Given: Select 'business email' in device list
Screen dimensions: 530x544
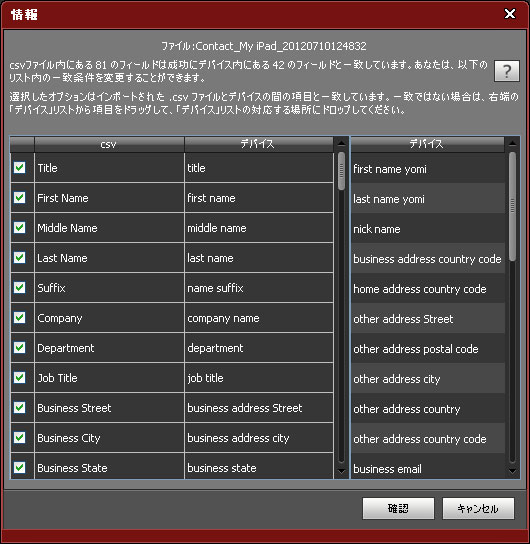Looking at the screenshot, I should (x=428, y=467).
